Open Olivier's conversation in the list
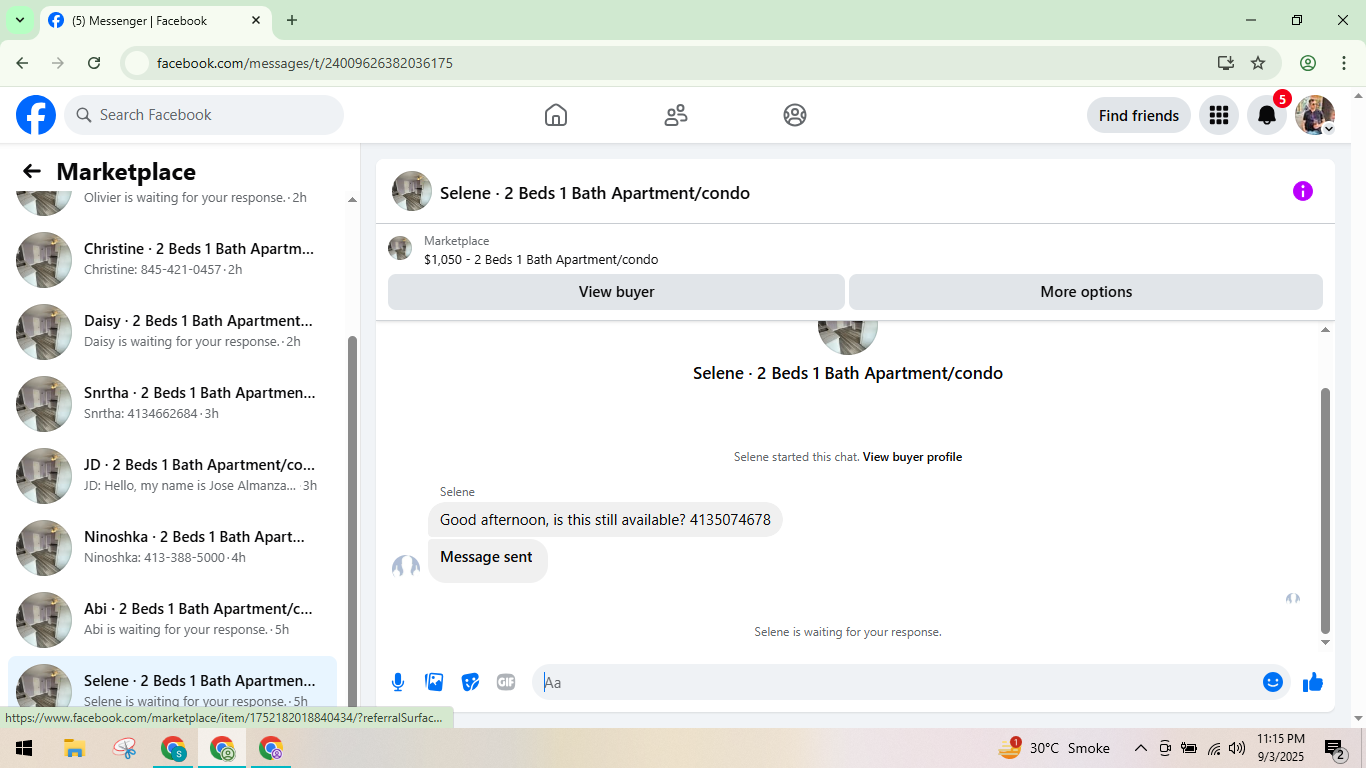Viewport: 1366px width, 768px height. tap(172, 201)
